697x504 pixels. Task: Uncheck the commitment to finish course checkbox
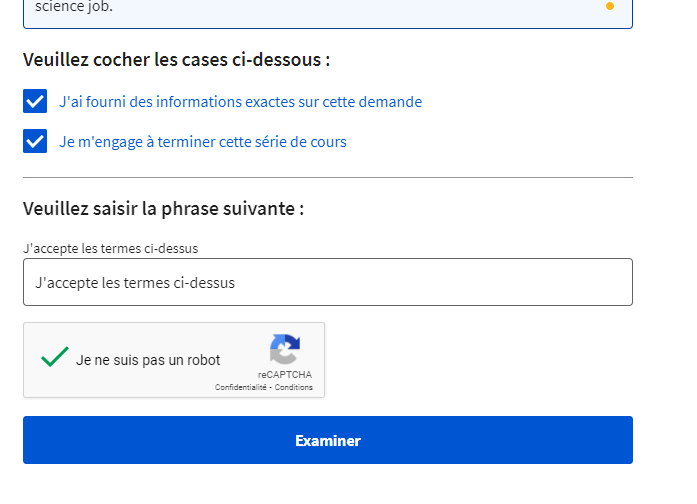point(35,141)
